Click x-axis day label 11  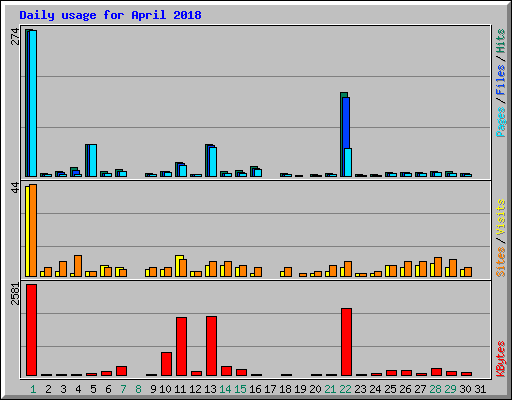[x=180, y=389]
